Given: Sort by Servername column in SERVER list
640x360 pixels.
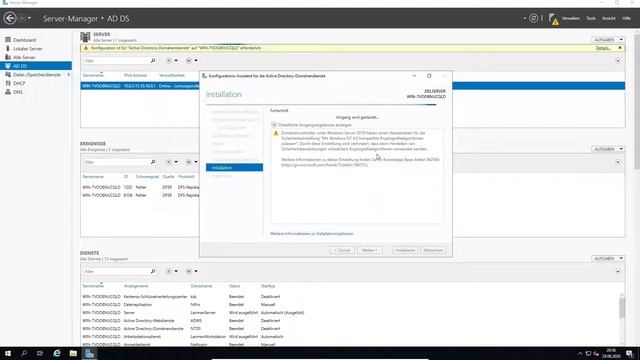Looking at the screenshot, I should coord(93,76).
